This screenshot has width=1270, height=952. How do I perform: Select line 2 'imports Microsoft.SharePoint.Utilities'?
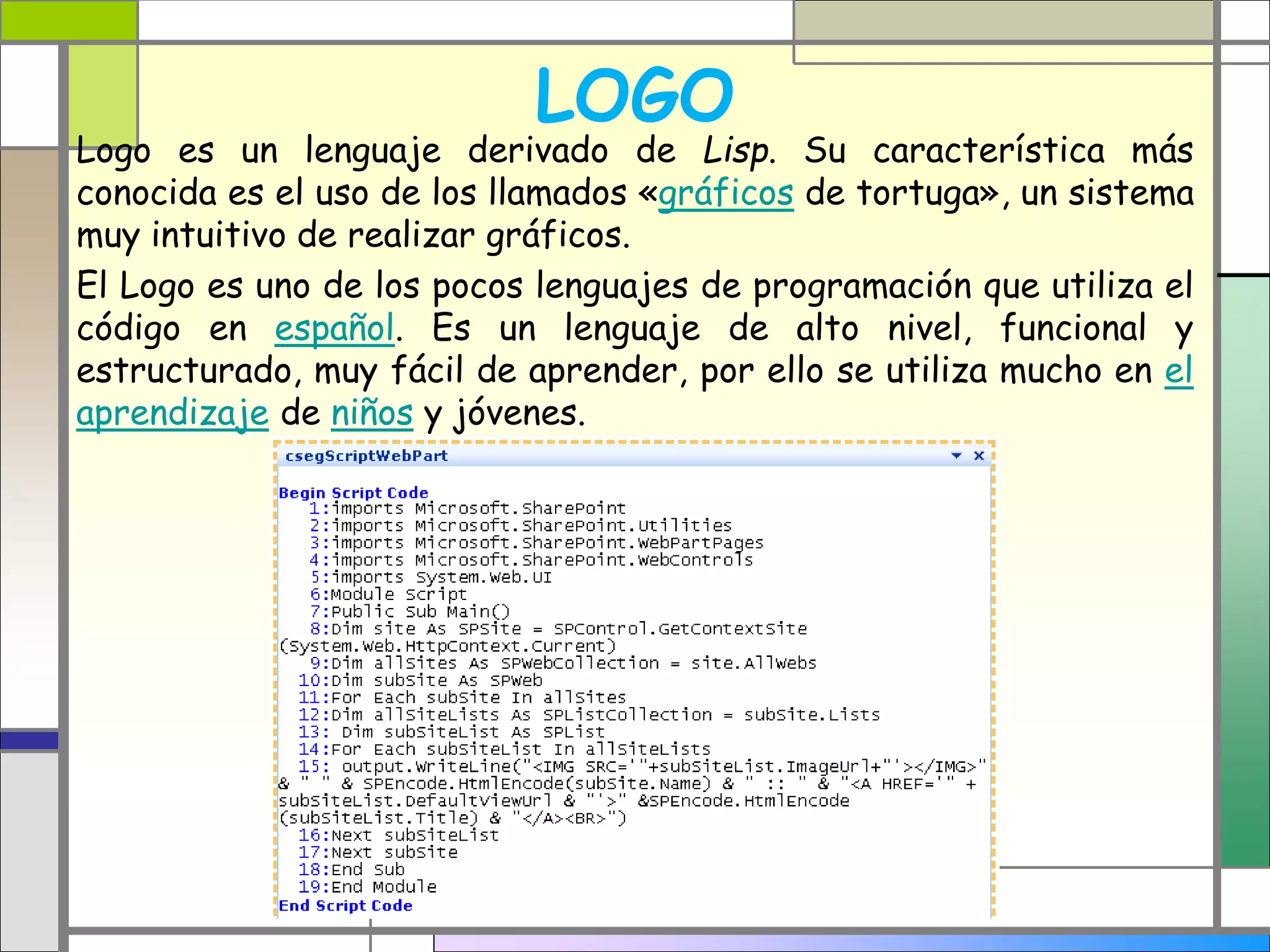tap(521, 526)
